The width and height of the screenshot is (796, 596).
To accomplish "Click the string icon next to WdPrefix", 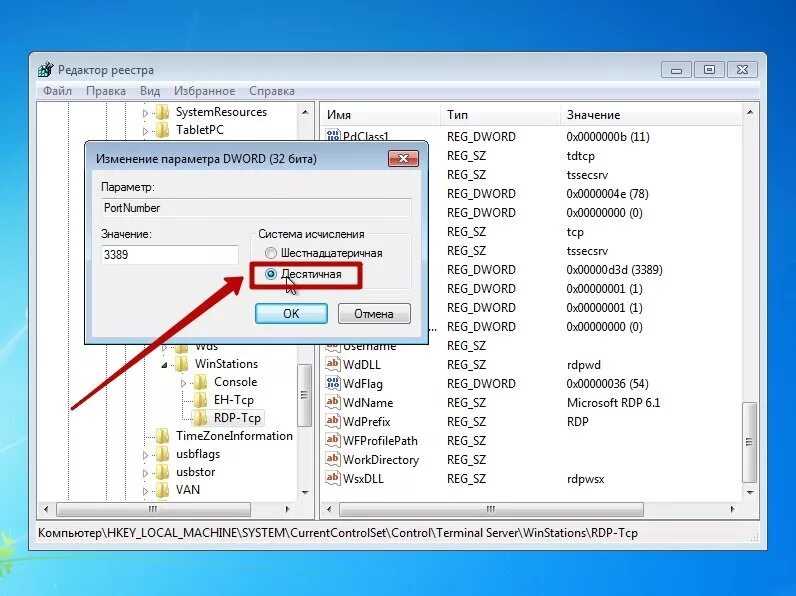I will tap(333, 421).
